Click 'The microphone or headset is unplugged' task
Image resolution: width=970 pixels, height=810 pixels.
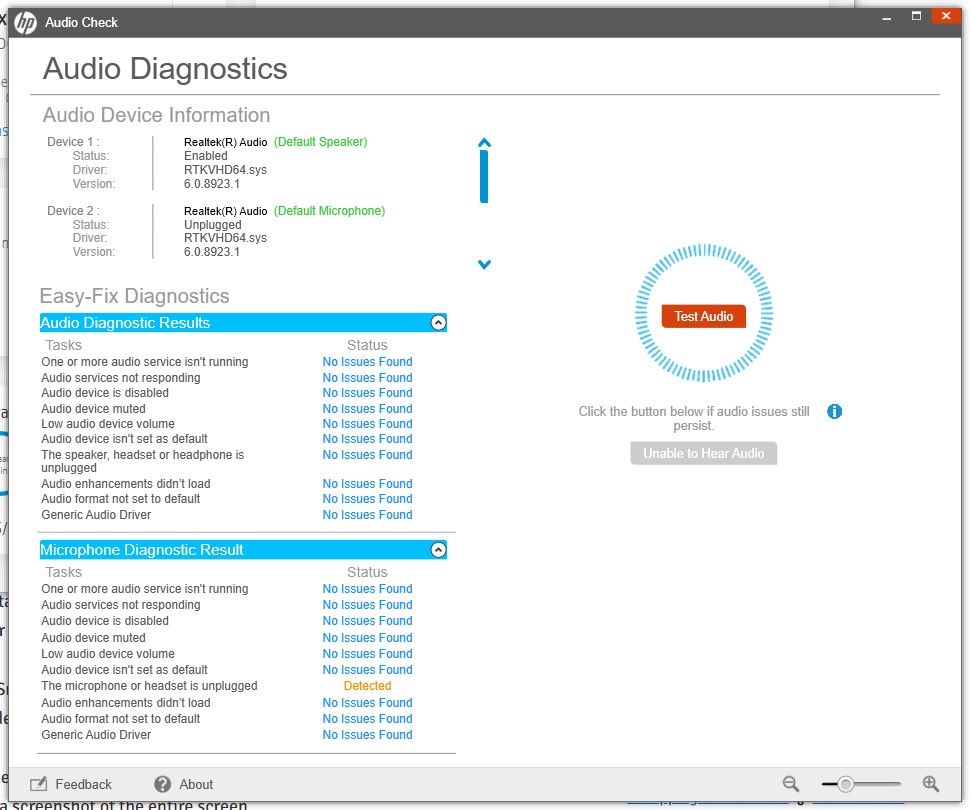click(149, 686)
